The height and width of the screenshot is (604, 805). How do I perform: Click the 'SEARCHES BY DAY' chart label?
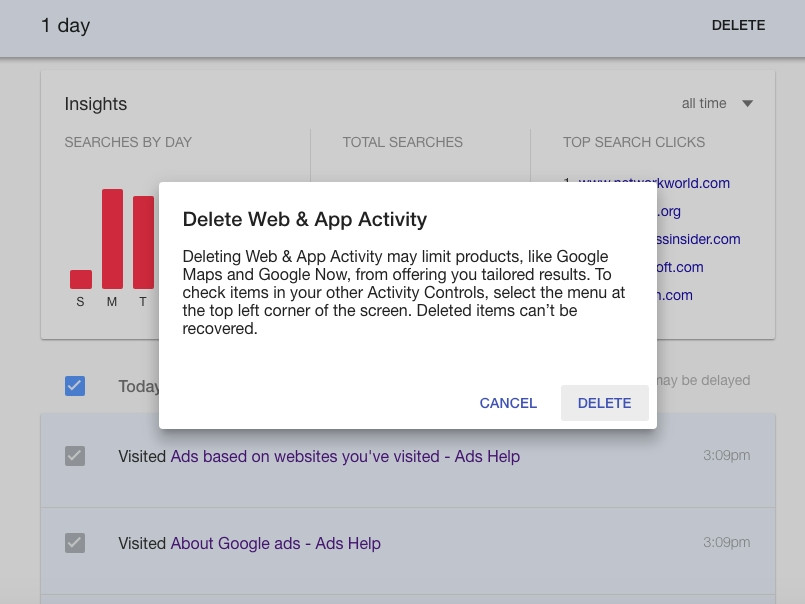point(128,142)
